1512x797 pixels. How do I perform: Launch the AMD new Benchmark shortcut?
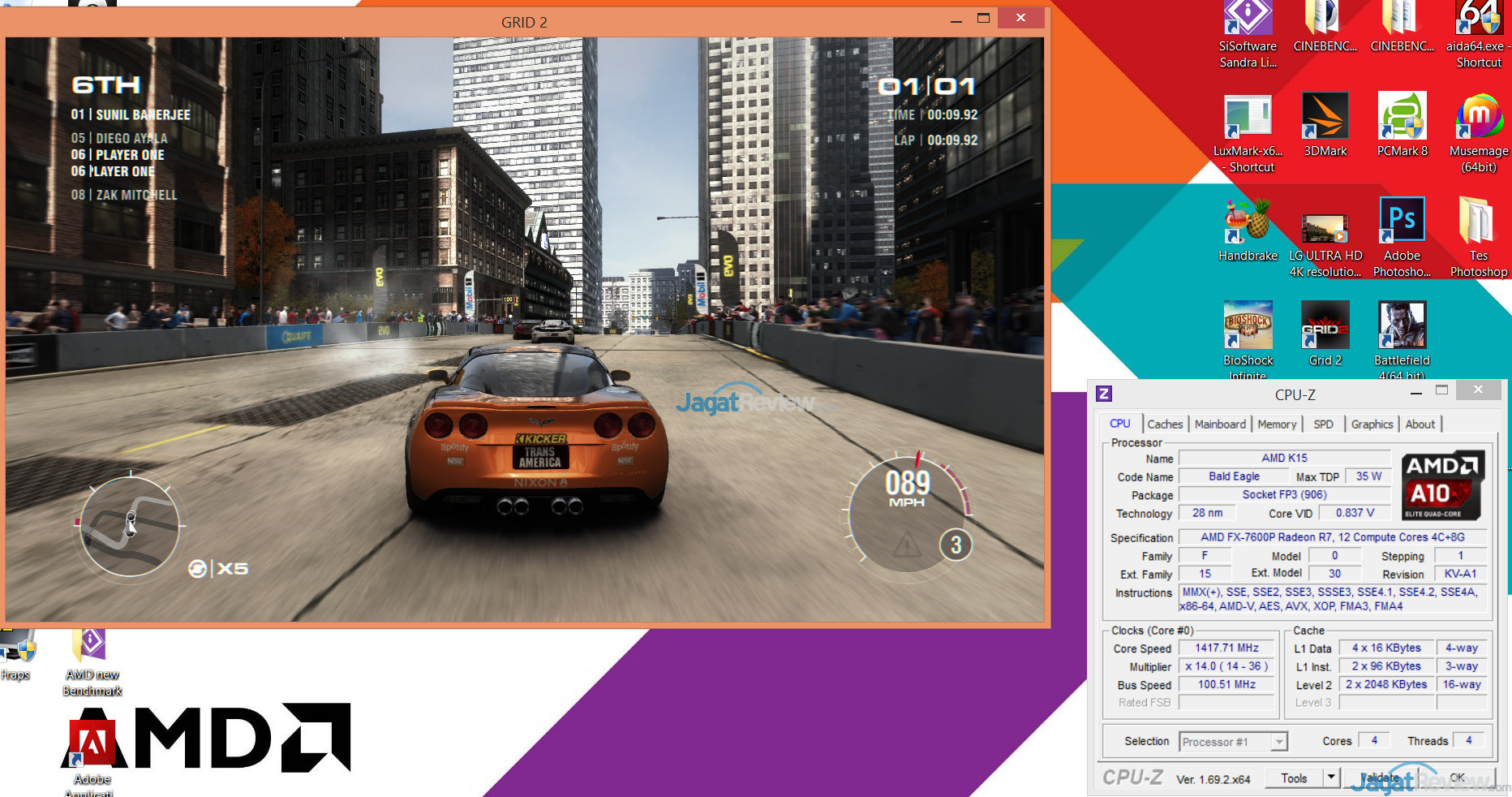coord(92,648)
